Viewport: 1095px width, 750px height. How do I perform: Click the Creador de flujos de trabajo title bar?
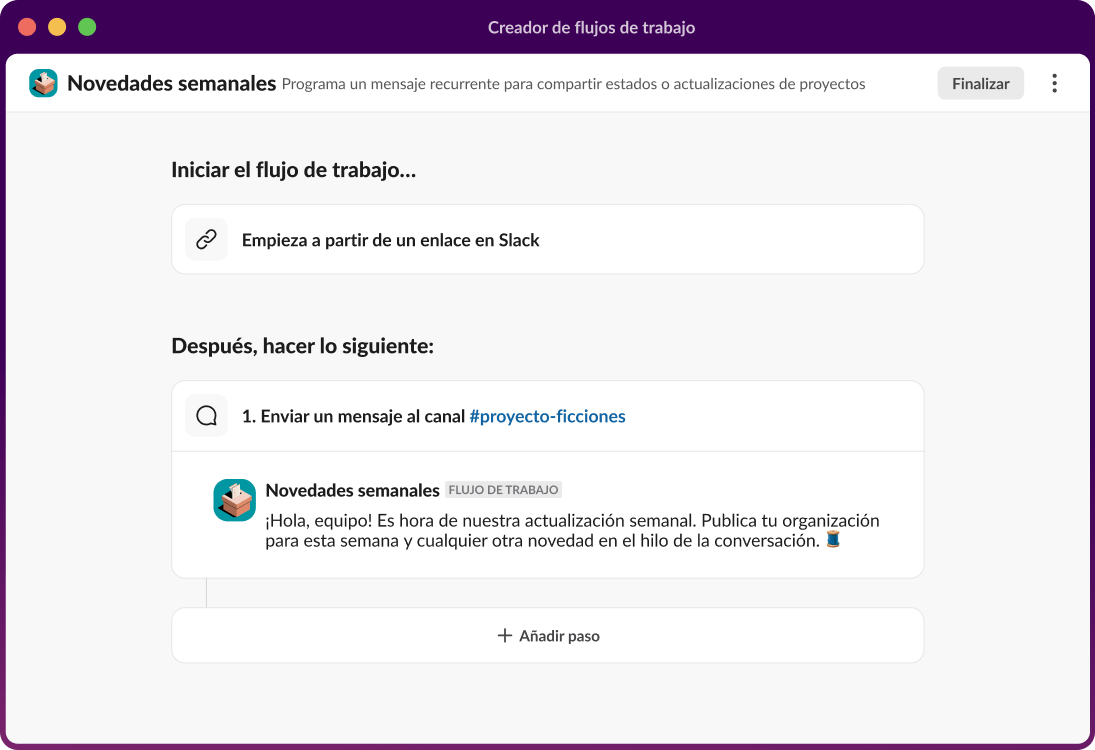click(x=592, y=27)
